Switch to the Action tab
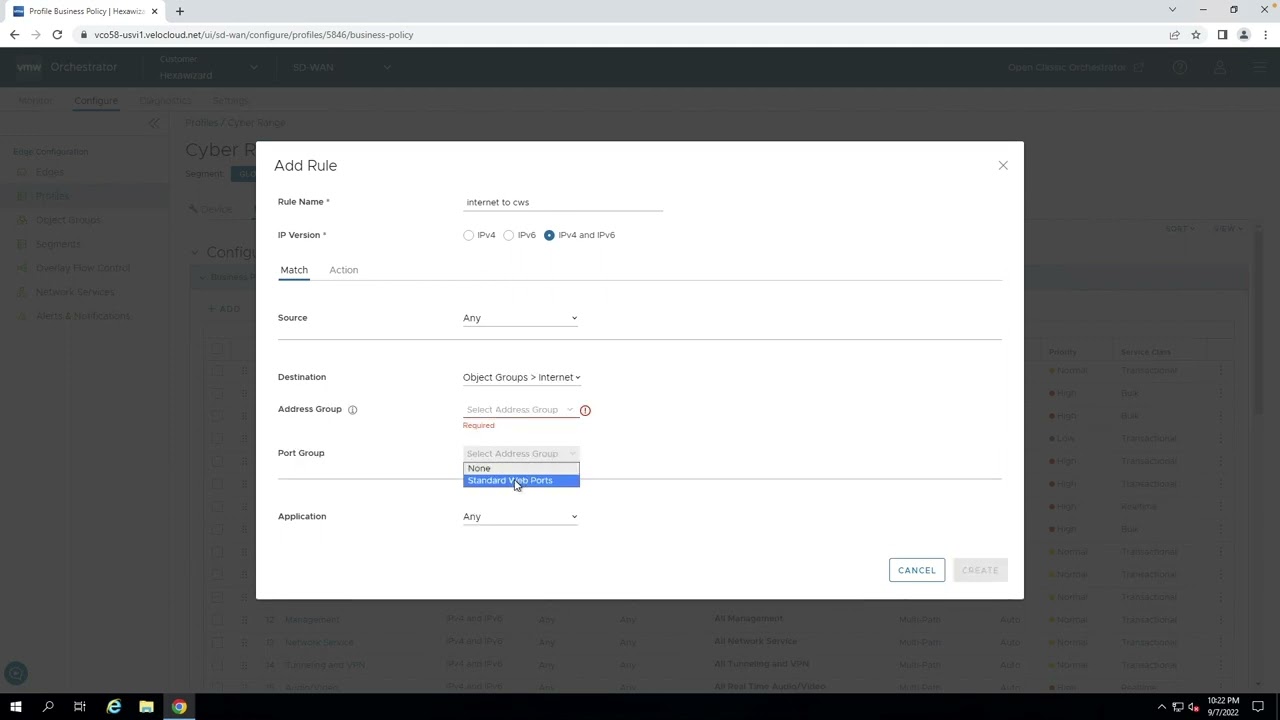 click(343, 270)
